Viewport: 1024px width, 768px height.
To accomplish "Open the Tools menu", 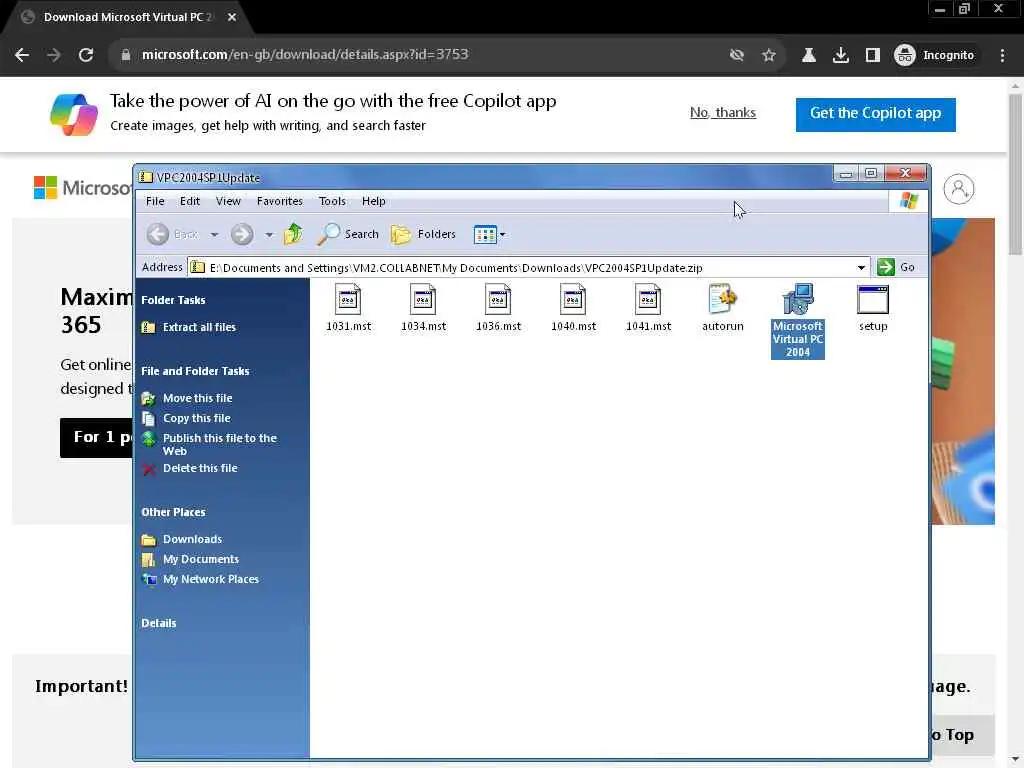I will [x=332, y=201].
